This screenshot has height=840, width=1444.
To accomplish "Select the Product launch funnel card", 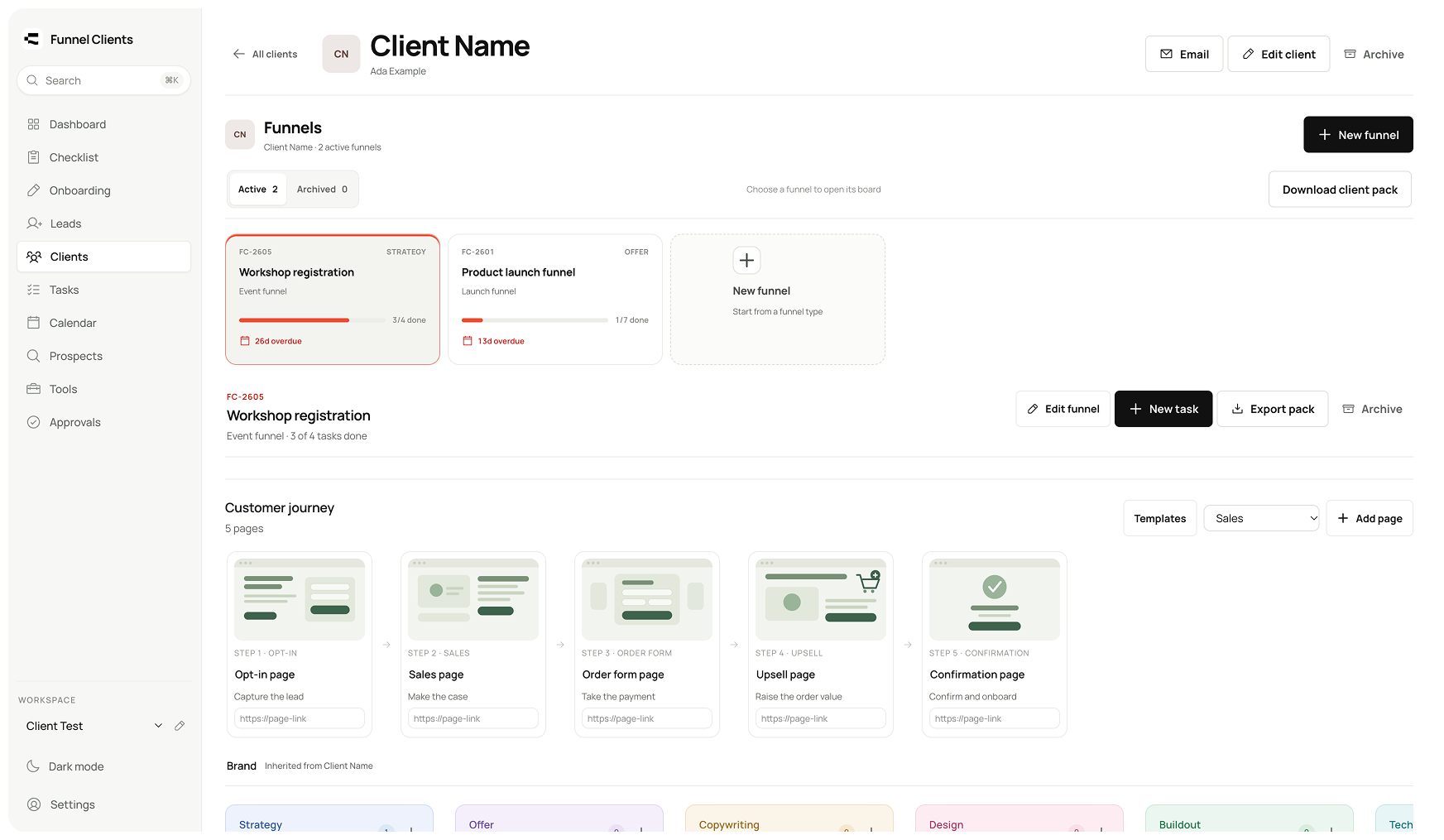I will click(555, 300).
